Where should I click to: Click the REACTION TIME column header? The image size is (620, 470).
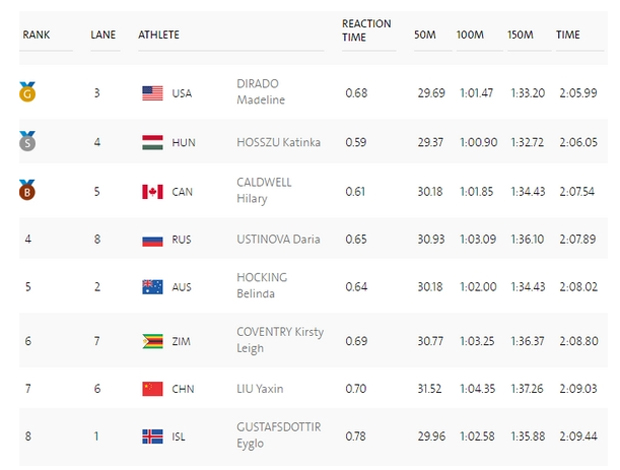[x=367, y=30]
